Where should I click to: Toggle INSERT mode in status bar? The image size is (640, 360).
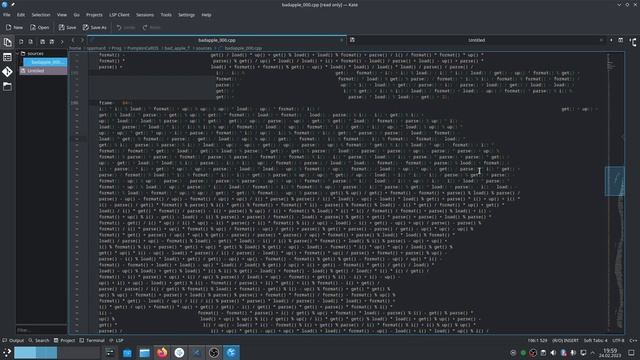click(x=565, y=340)
